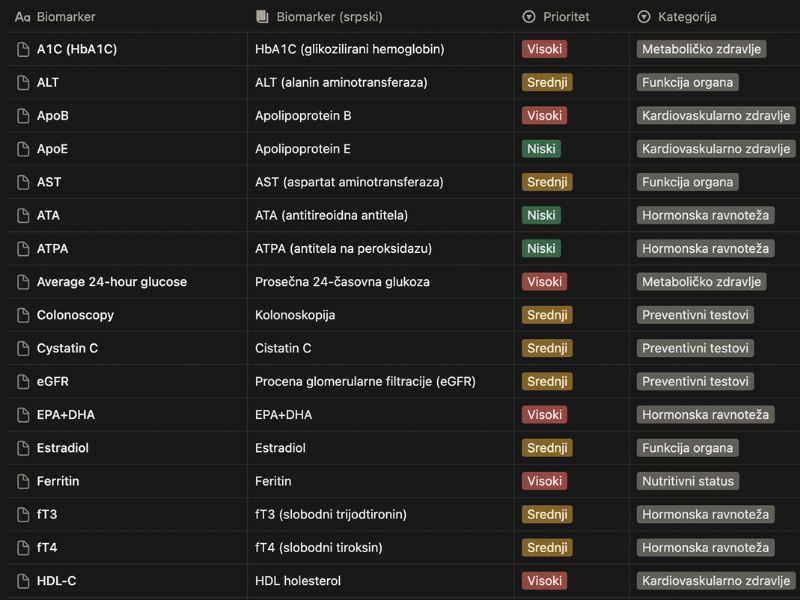Open the Prioritet column header menu
Viewport: 800px width, 600px height.
[x=565, y=17]
